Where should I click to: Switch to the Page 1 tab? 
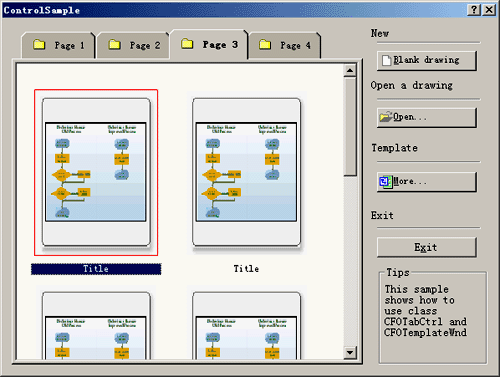tap(58, 45)
